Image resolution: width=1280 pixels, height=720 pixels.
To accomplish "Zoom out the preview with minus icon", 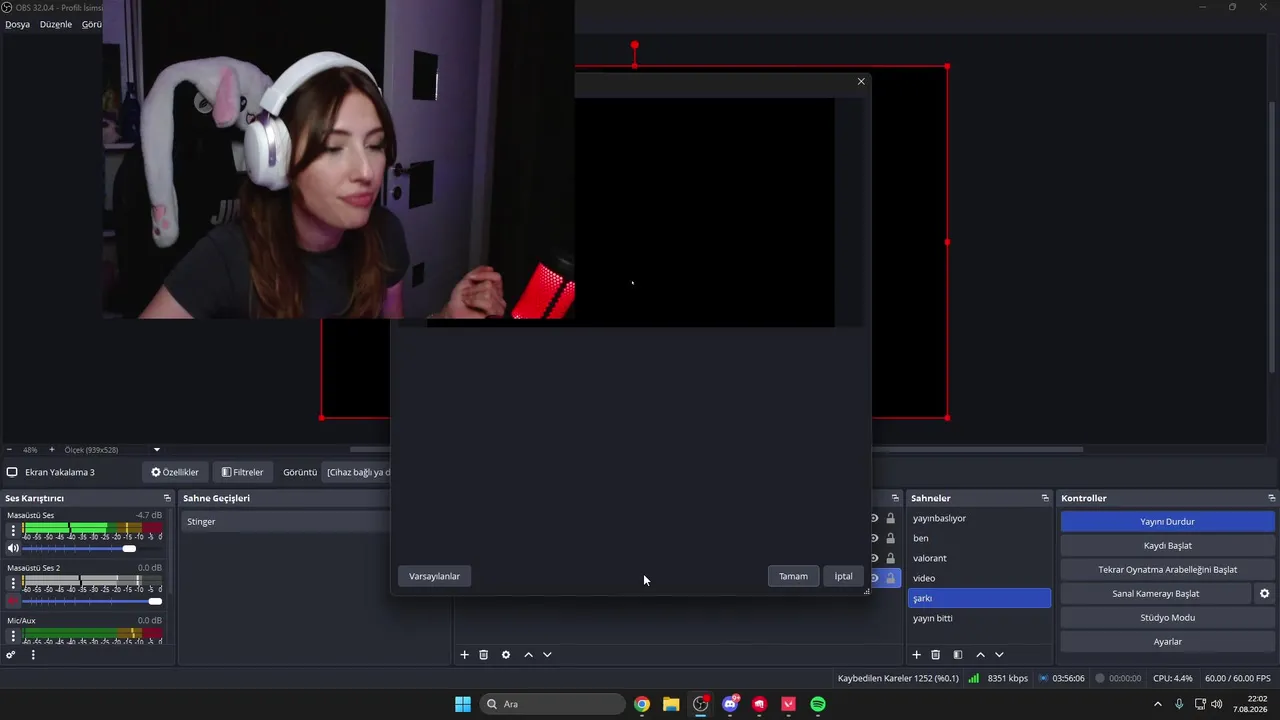I will click(9, 450).
